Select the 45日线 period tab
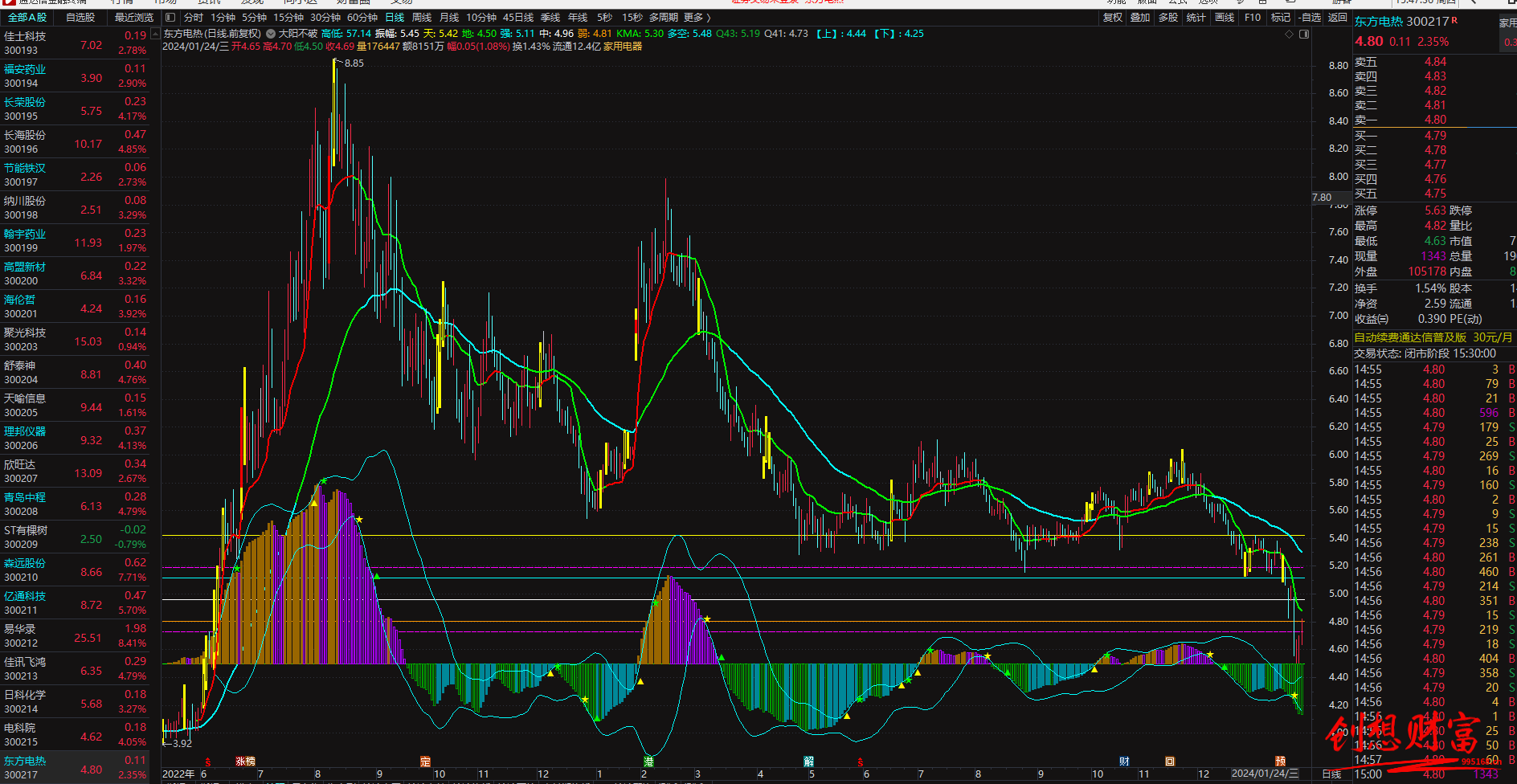1517x784 pixels. (518, 17)
